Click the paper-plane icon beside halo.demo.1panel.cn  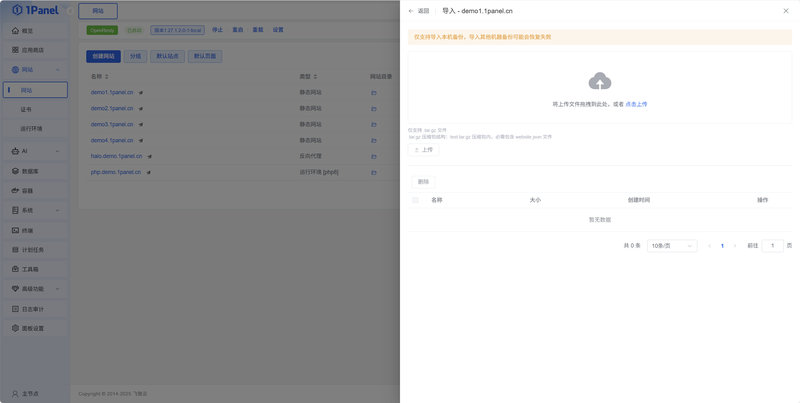(149, 157)
